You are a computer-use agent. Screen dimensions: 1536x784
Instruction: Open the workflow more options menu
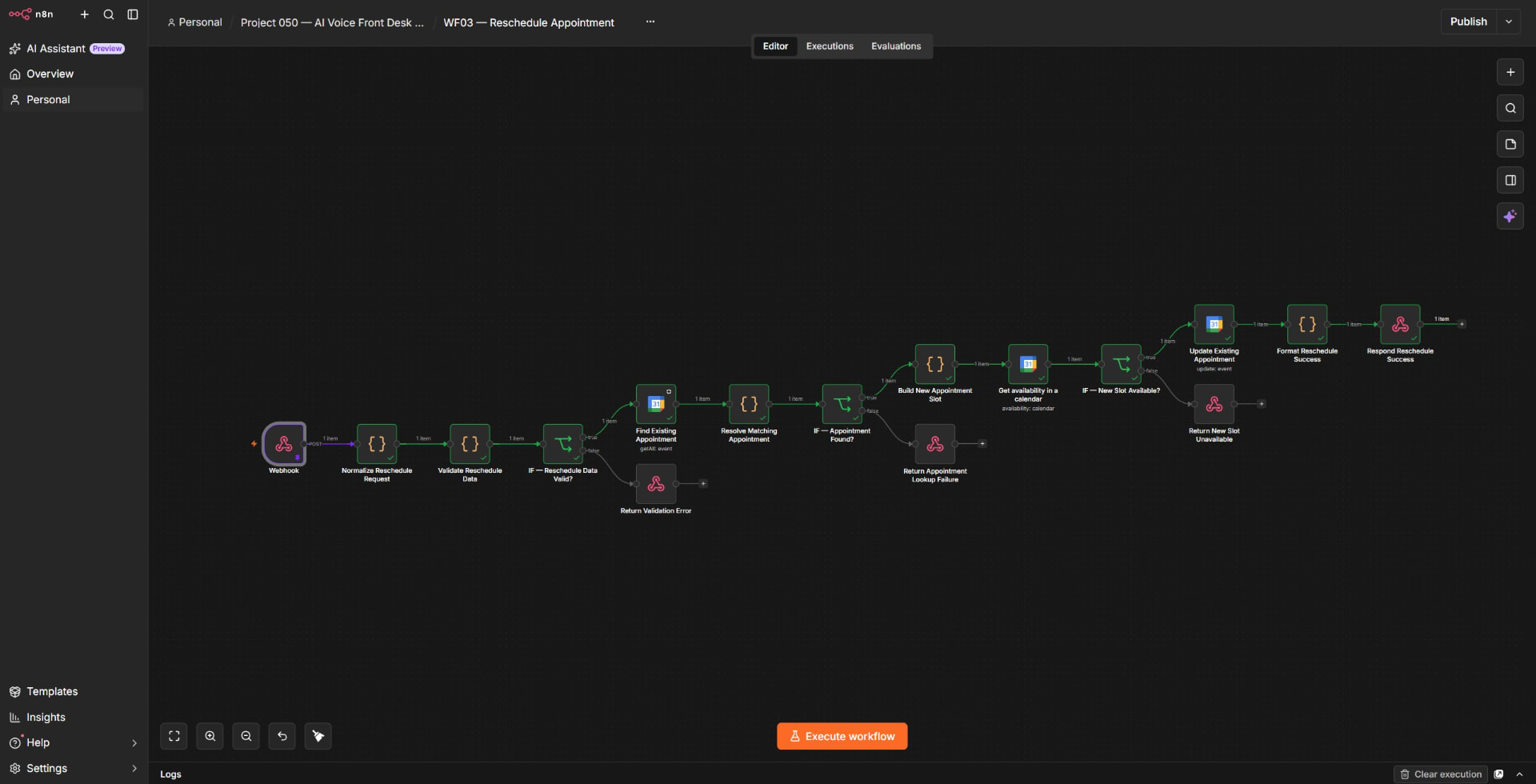650,22
